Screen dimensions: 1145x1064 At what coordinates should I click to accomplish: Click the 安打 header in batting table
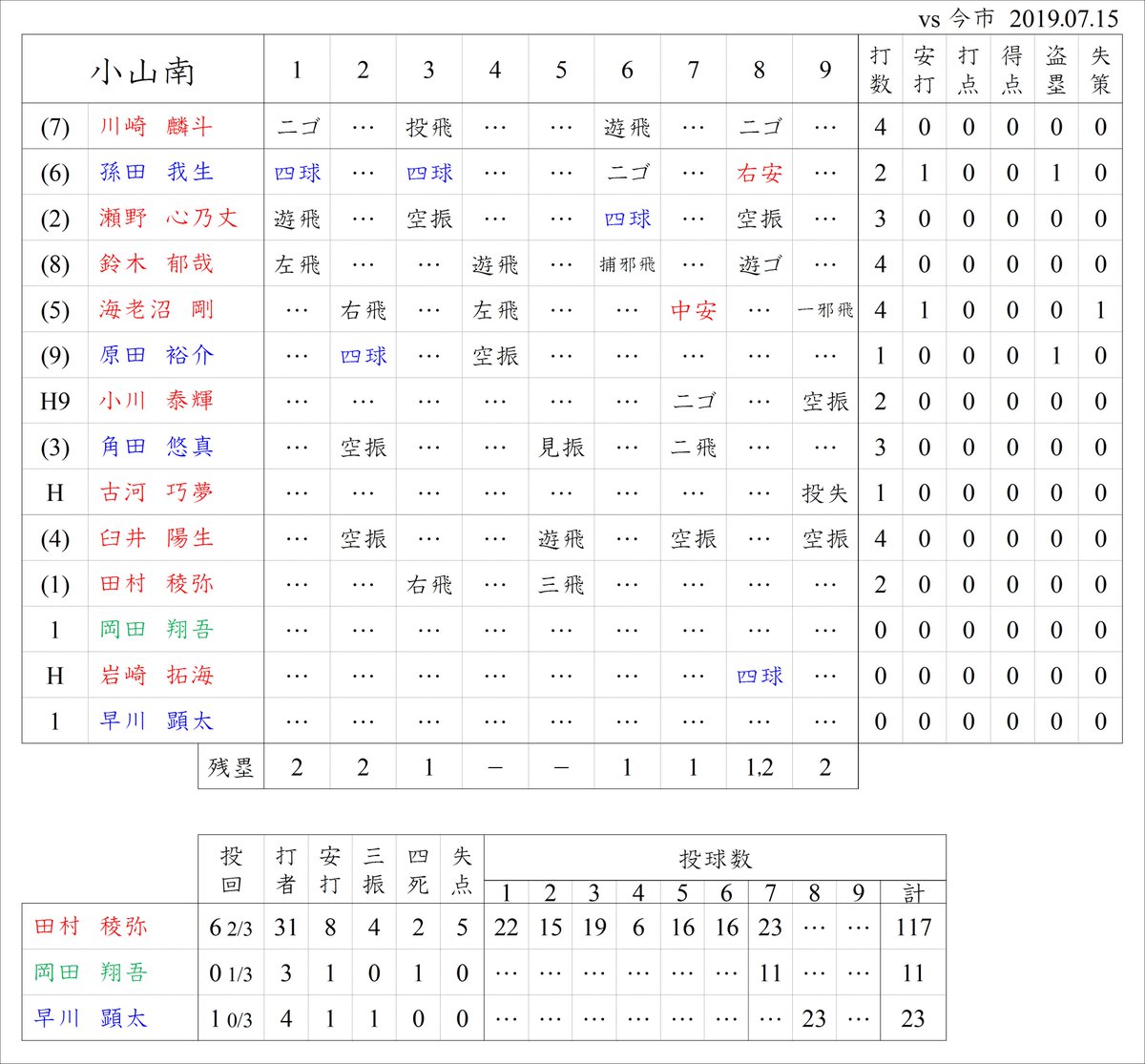924,71
